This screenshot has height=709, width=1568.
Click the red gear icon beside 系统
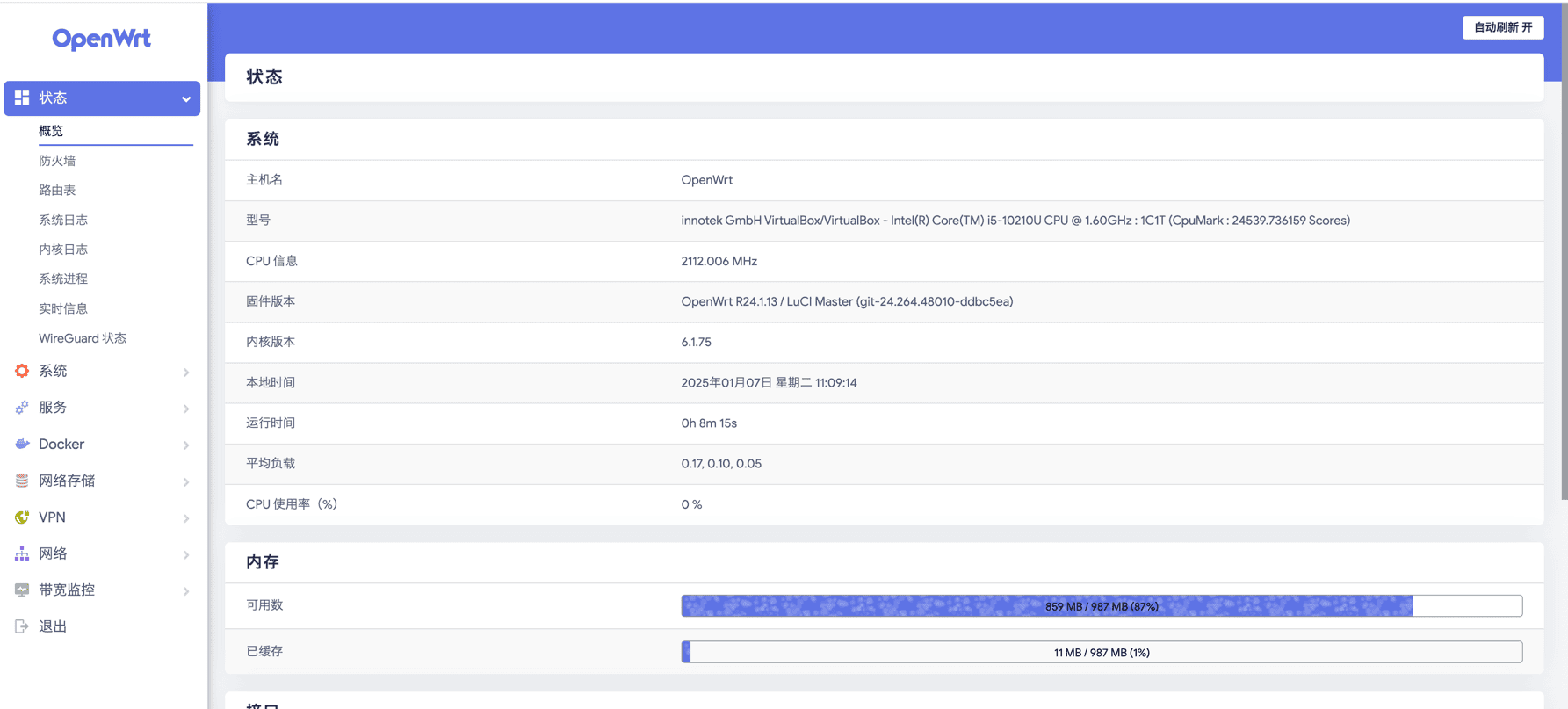coord(22,371)
